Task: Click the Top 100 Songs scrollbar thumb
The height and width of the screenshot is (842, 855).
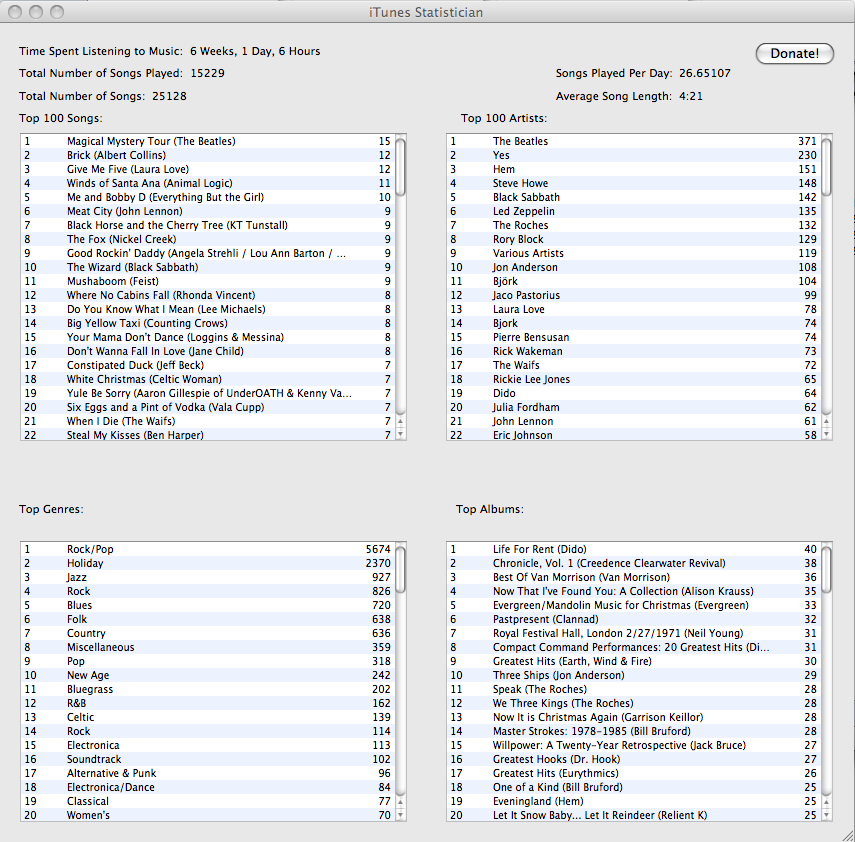Action: tap(400, 167)
